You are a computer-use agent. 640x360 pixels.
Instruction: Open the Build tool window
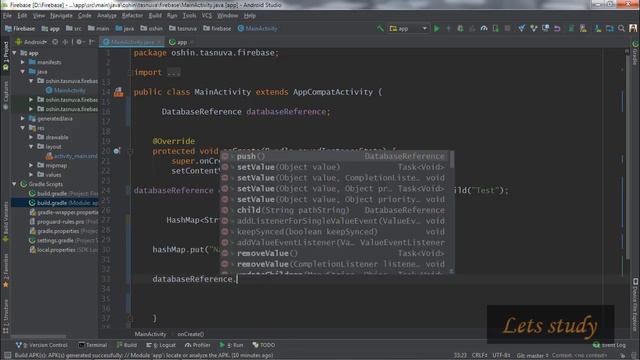(127, 345)
